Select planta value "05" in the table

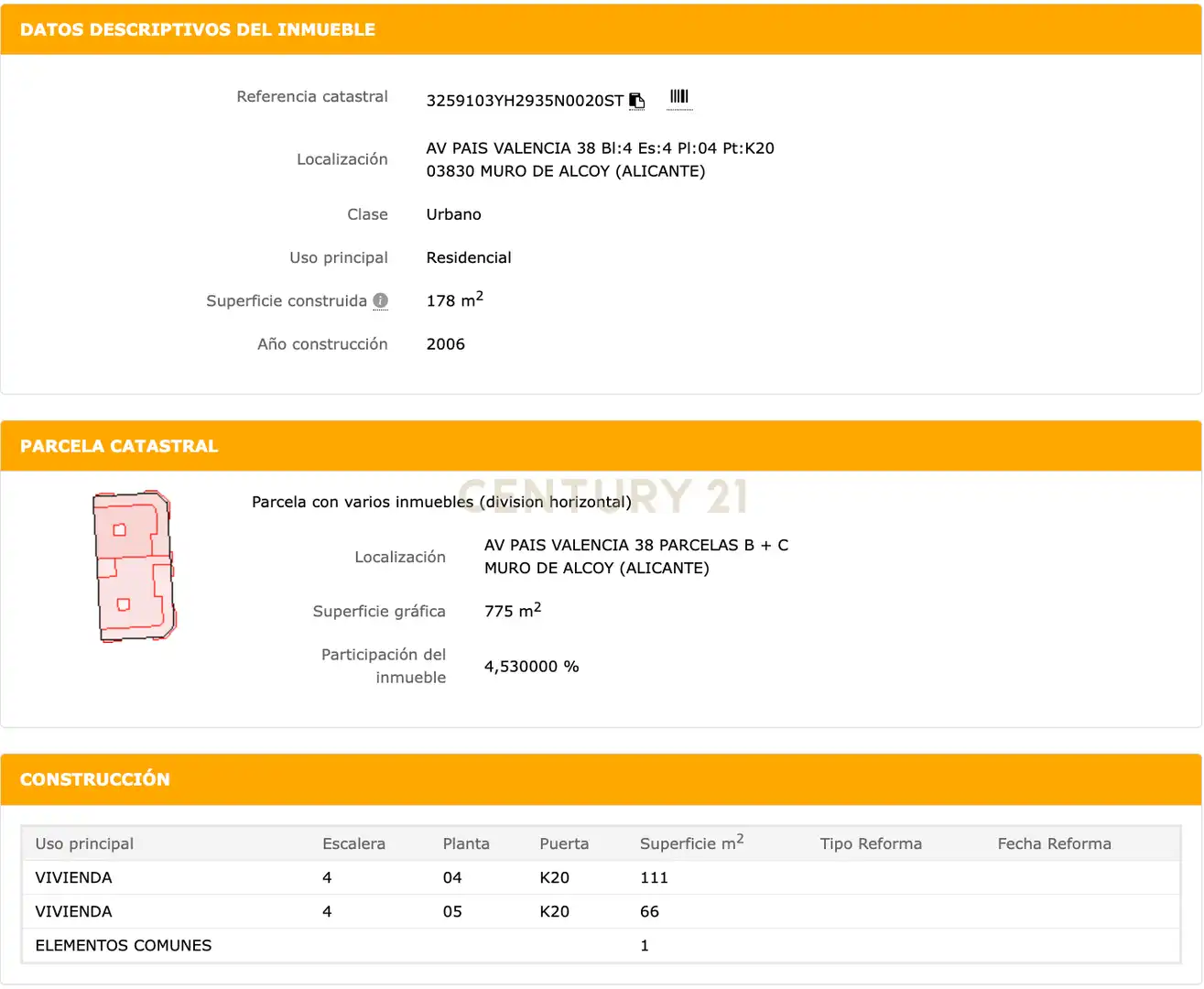pos(452,911)
